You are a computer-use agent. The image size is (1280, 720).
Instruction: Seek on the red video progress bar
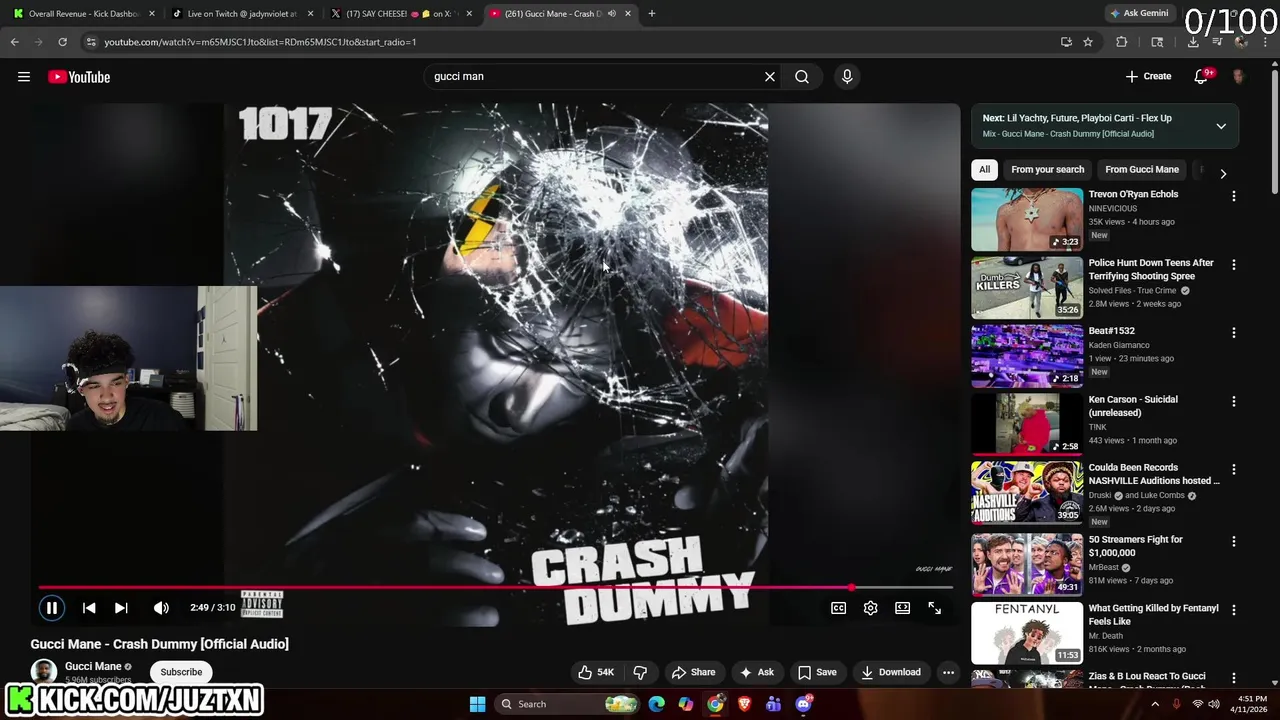(x=495, y=588)
